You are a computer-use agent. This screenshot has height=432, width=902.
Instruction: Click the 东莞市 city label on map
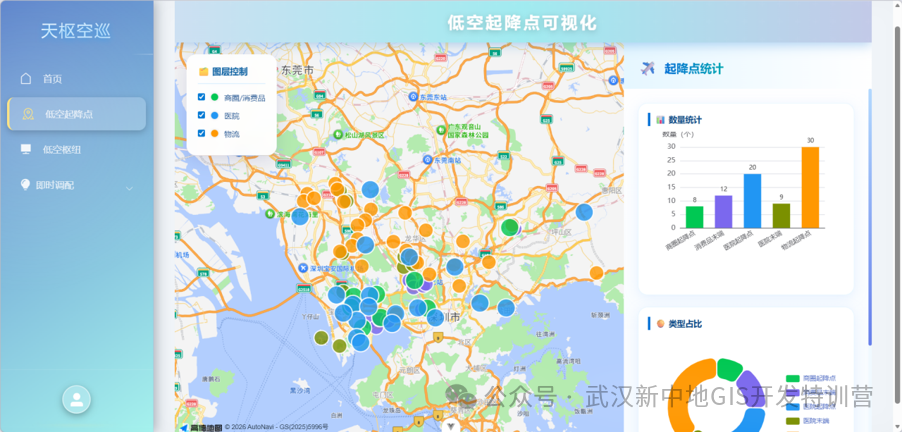click(298, 70)
